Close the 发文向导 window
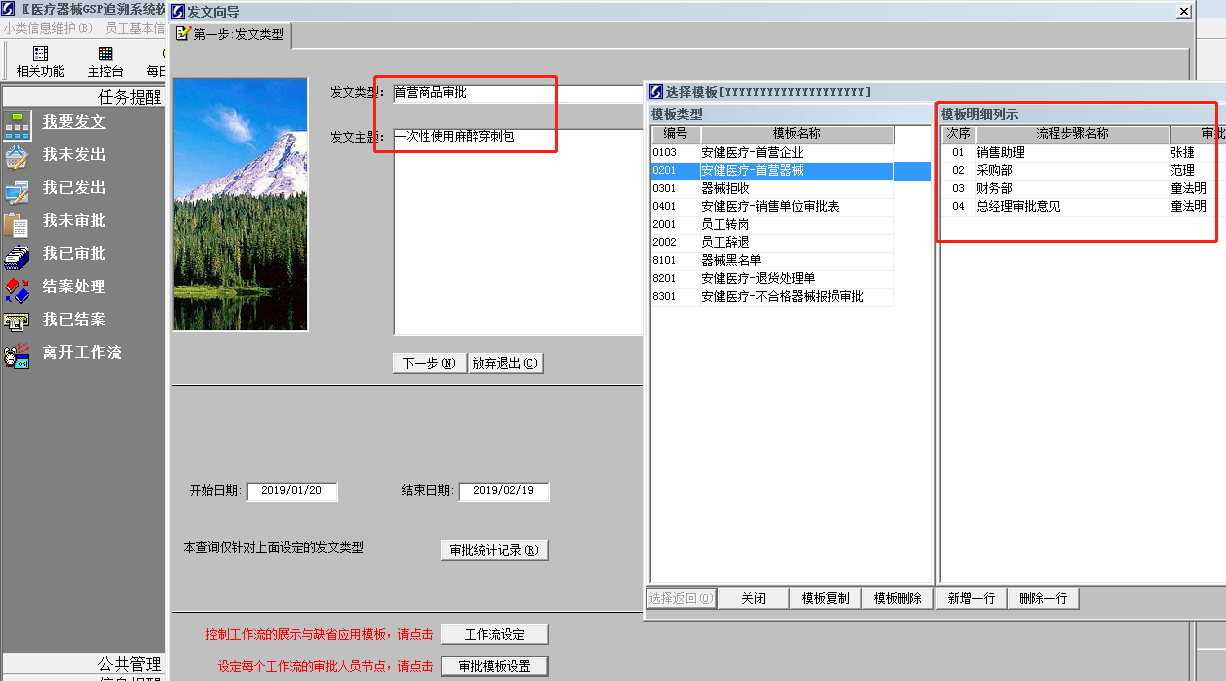 (1184, 11)
